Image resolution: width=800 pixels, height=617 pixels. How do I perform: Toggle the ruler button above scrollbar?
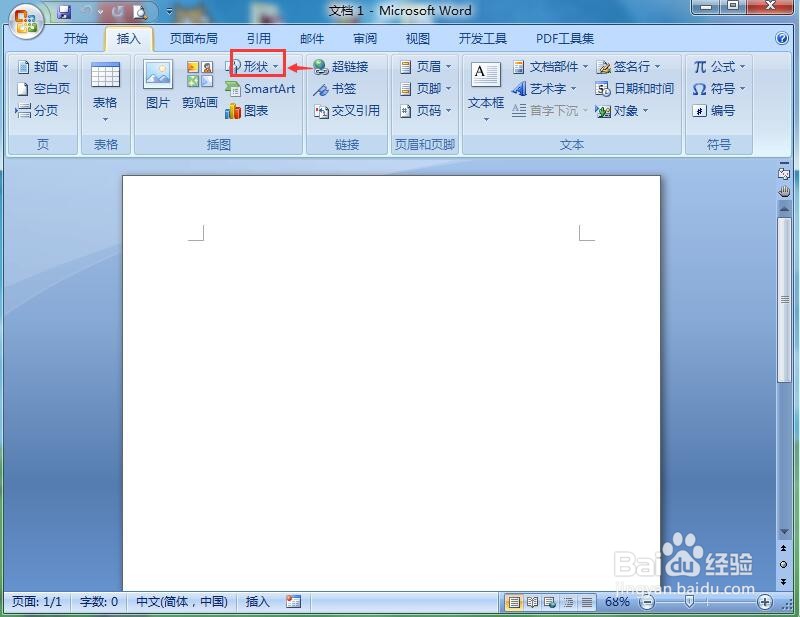pyautogui.click(x=784, y=172)
